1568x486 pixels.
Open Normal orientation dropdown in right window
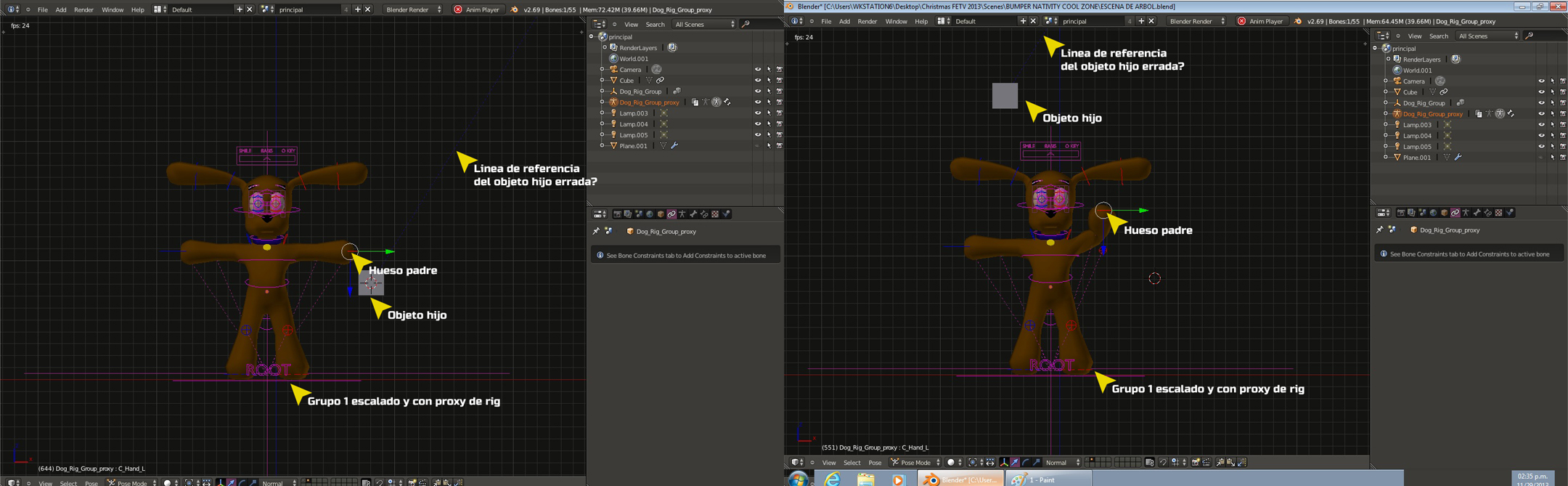(x=1063, y=462)
